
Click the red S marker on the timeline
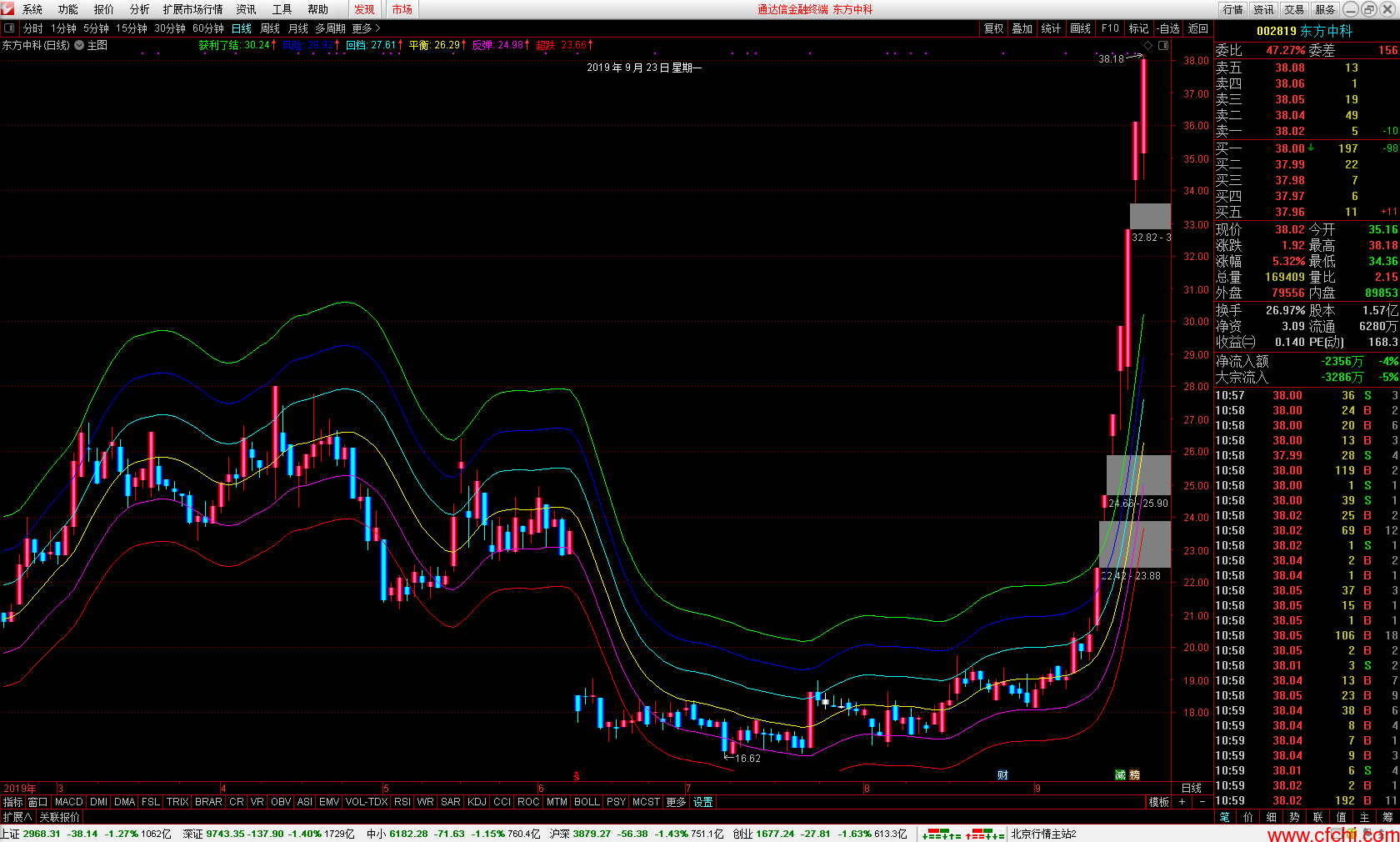coord(577,775)
